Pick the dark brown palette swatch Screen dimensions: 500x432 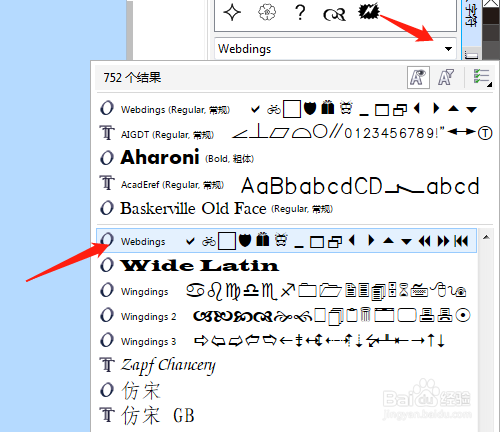pyautogui.click(x=491, y=16)
